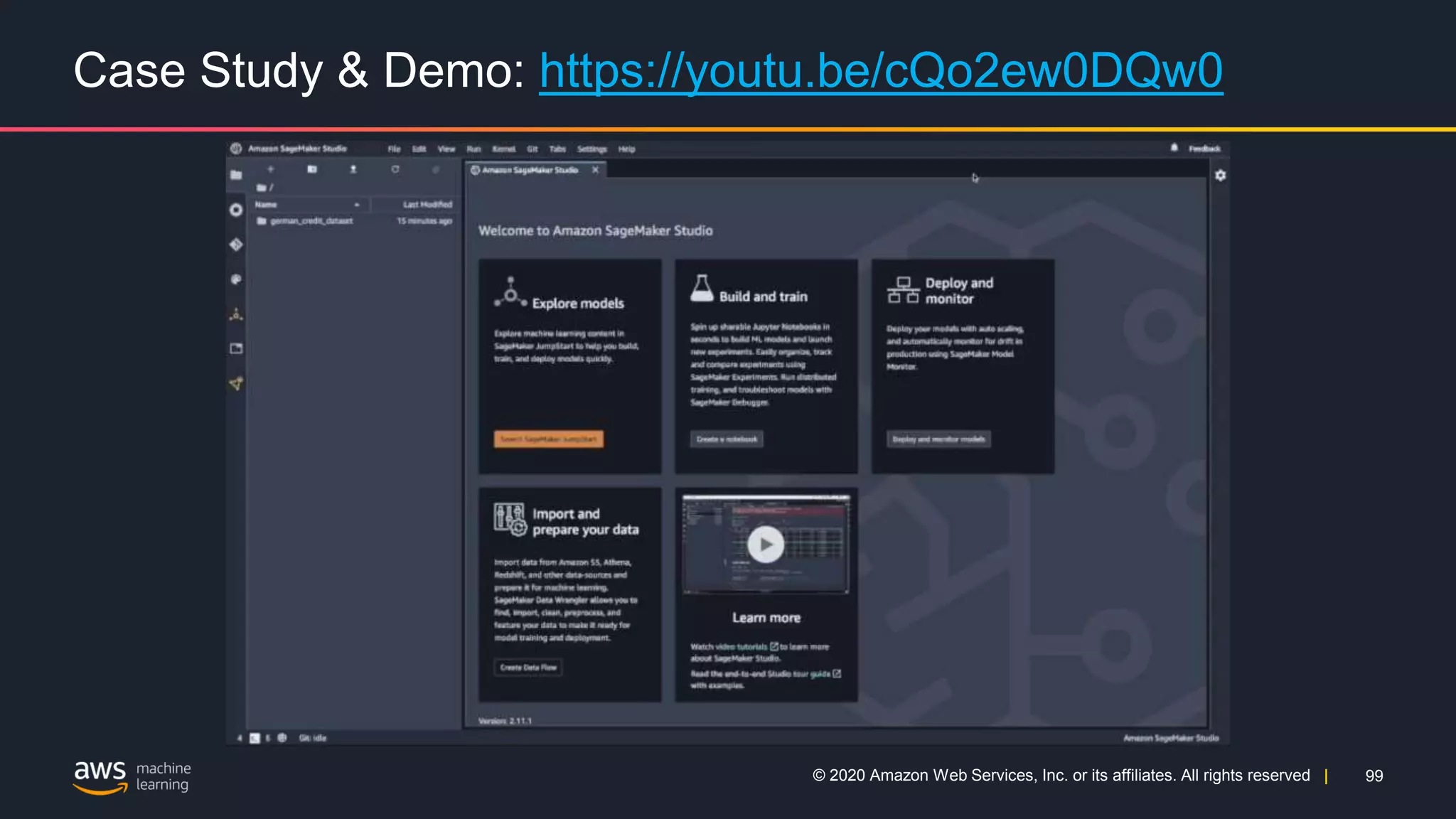Open the Settings menu
The image size is (1456, 819).
coord(592,149)
